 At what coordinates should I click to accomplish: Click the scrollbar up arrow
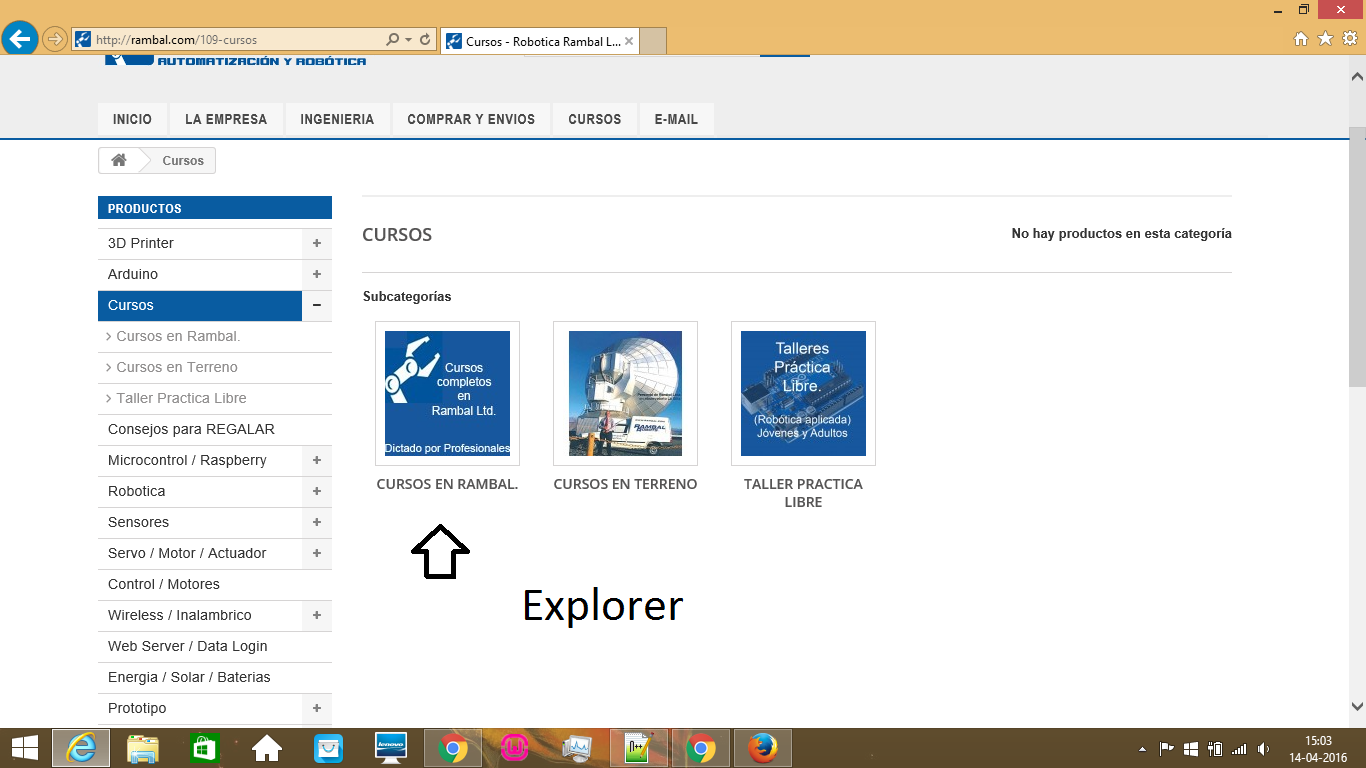click(x=1357, y=76)
